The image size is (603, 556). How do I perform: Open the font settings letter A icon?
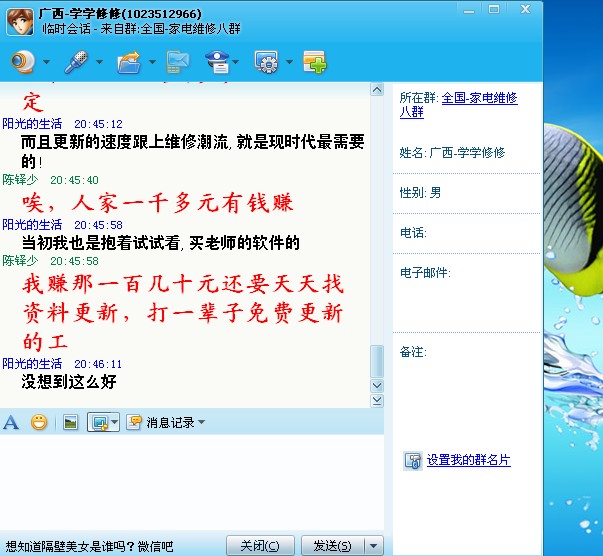click(11, 423)
